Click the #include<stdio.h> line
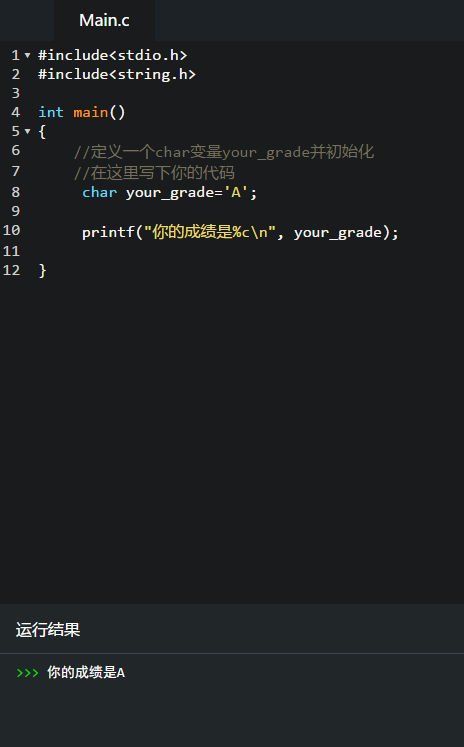Viewport: 464px width, 747px height. pyautogui.click(x=112, y=55)
